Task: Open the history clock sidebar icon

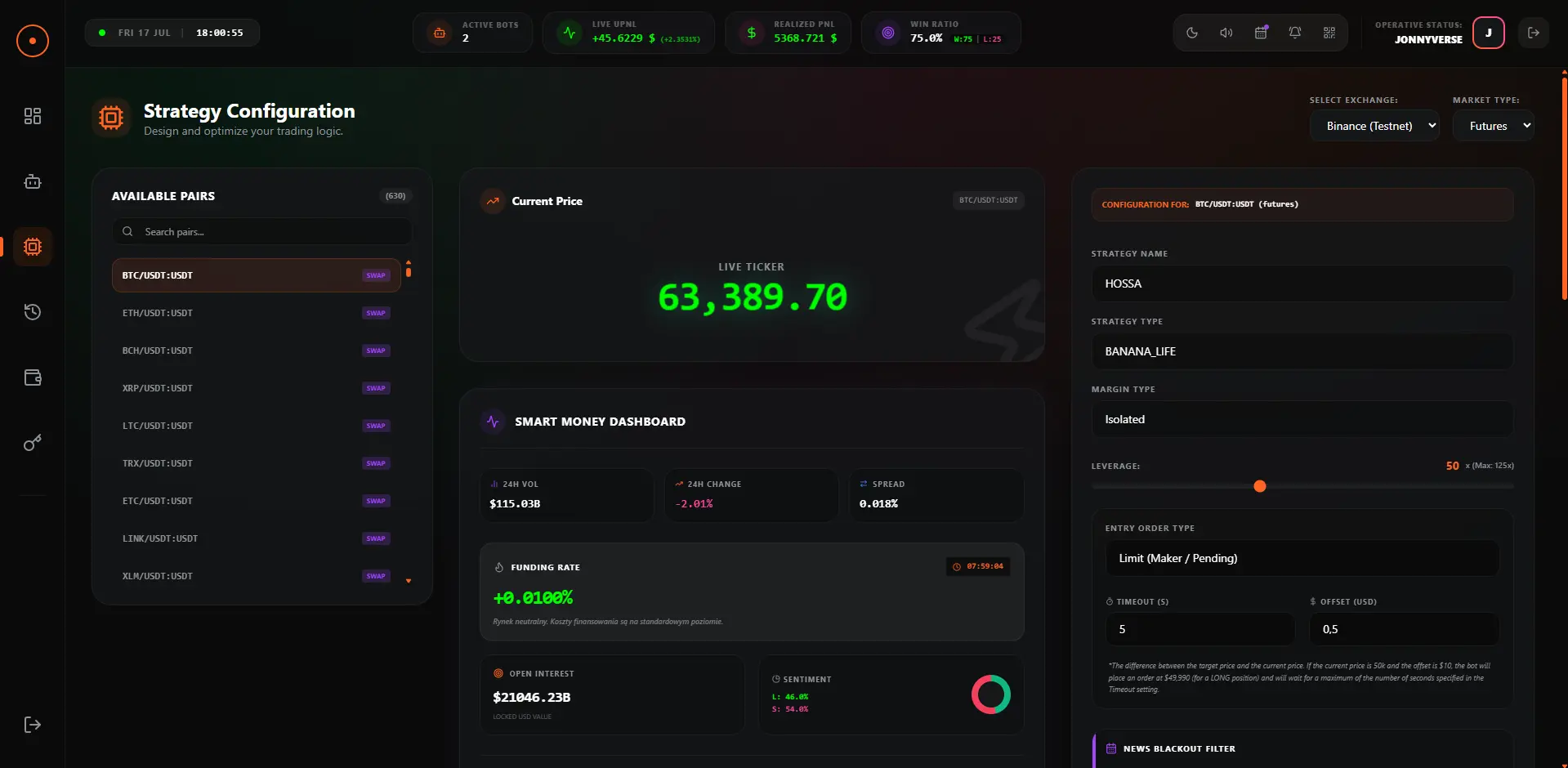Action: [33, 312]
